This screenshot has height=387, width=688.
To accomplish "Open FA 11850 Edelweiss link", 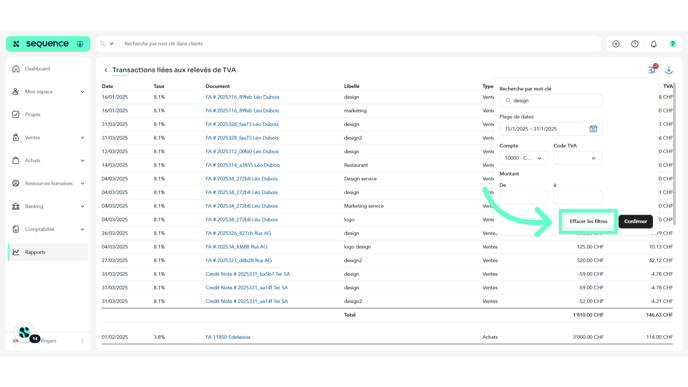I will coord(228,337).
